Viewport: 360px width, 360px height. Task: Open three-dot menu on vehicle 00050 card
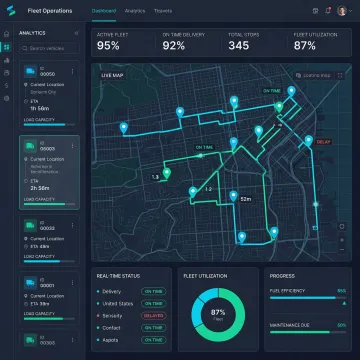click(x=72, y=71)
